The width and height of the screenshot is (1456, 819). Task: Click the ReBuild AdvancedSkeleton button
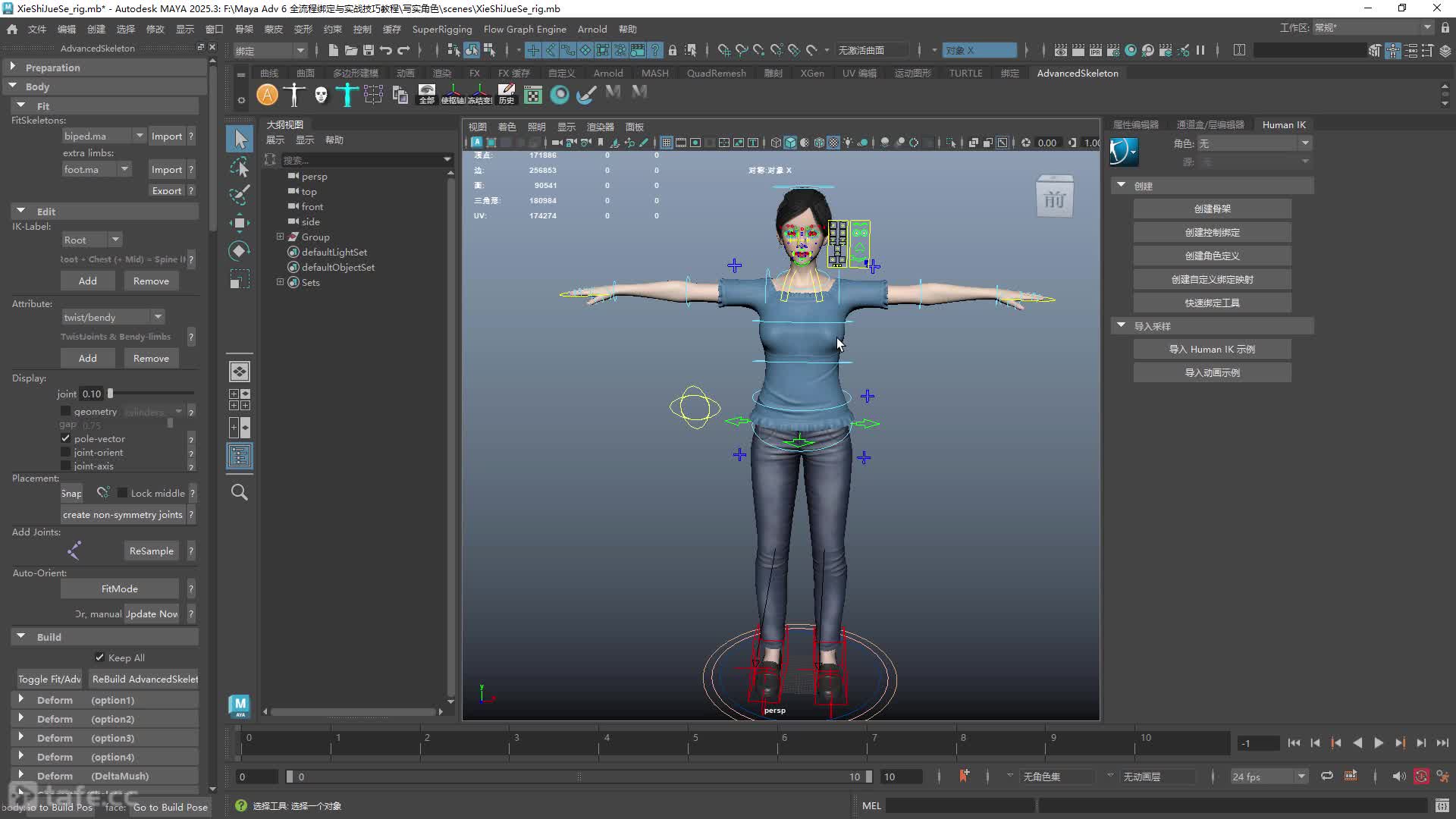click(144, 679)
